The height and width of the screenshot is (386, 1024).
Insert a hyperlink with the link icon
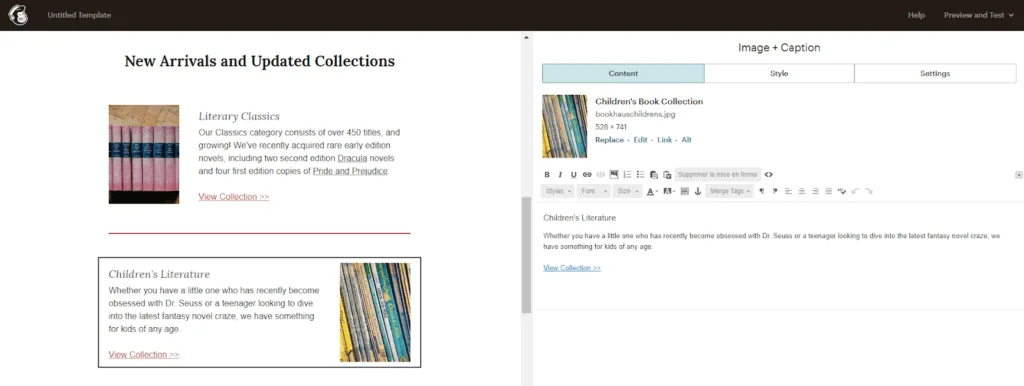587,174
